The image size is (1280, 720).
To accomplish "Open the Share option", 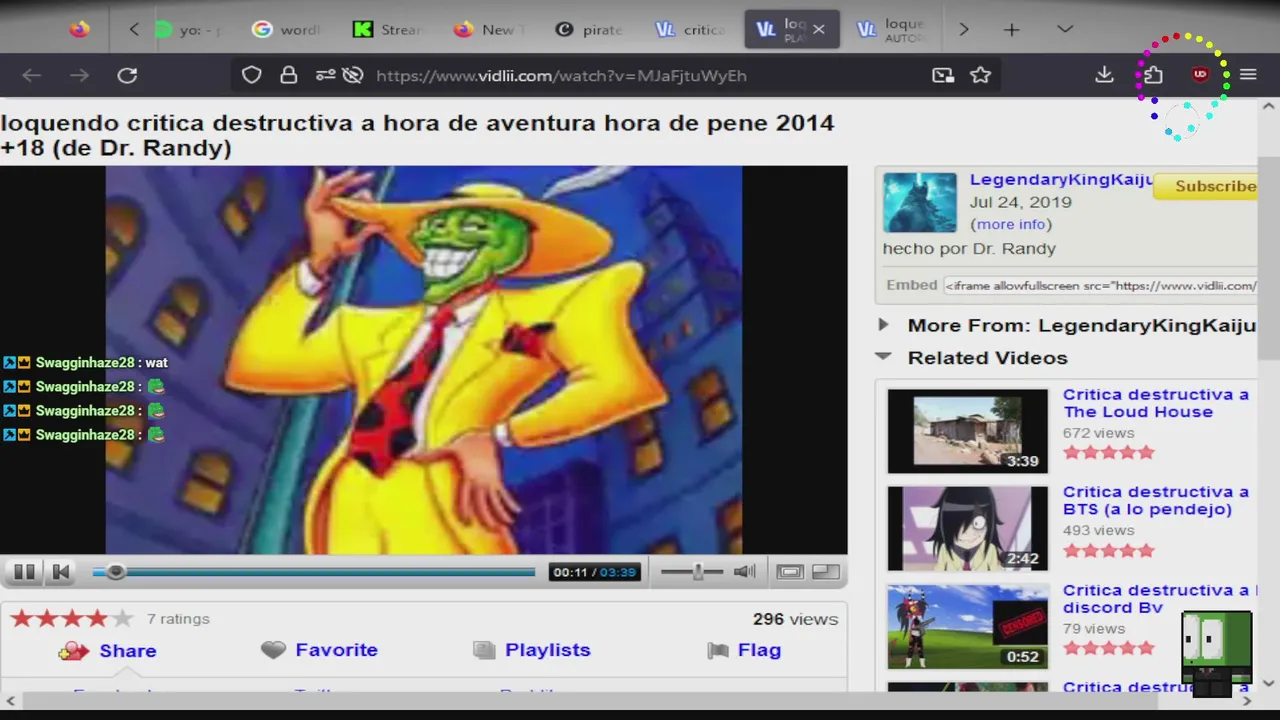I will pyautogui.click(x=108, y=651).
